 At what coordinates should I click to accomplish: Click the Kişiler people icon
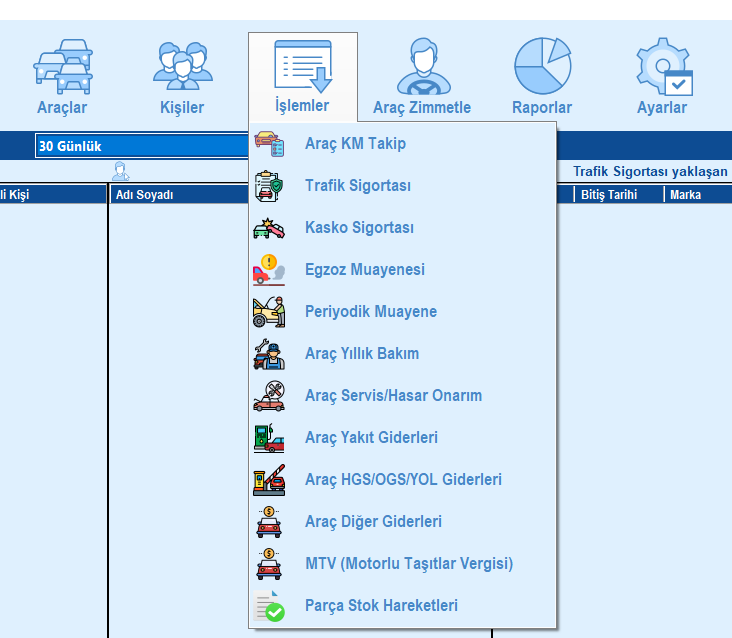pyautogui.click(x=182, y=68)
